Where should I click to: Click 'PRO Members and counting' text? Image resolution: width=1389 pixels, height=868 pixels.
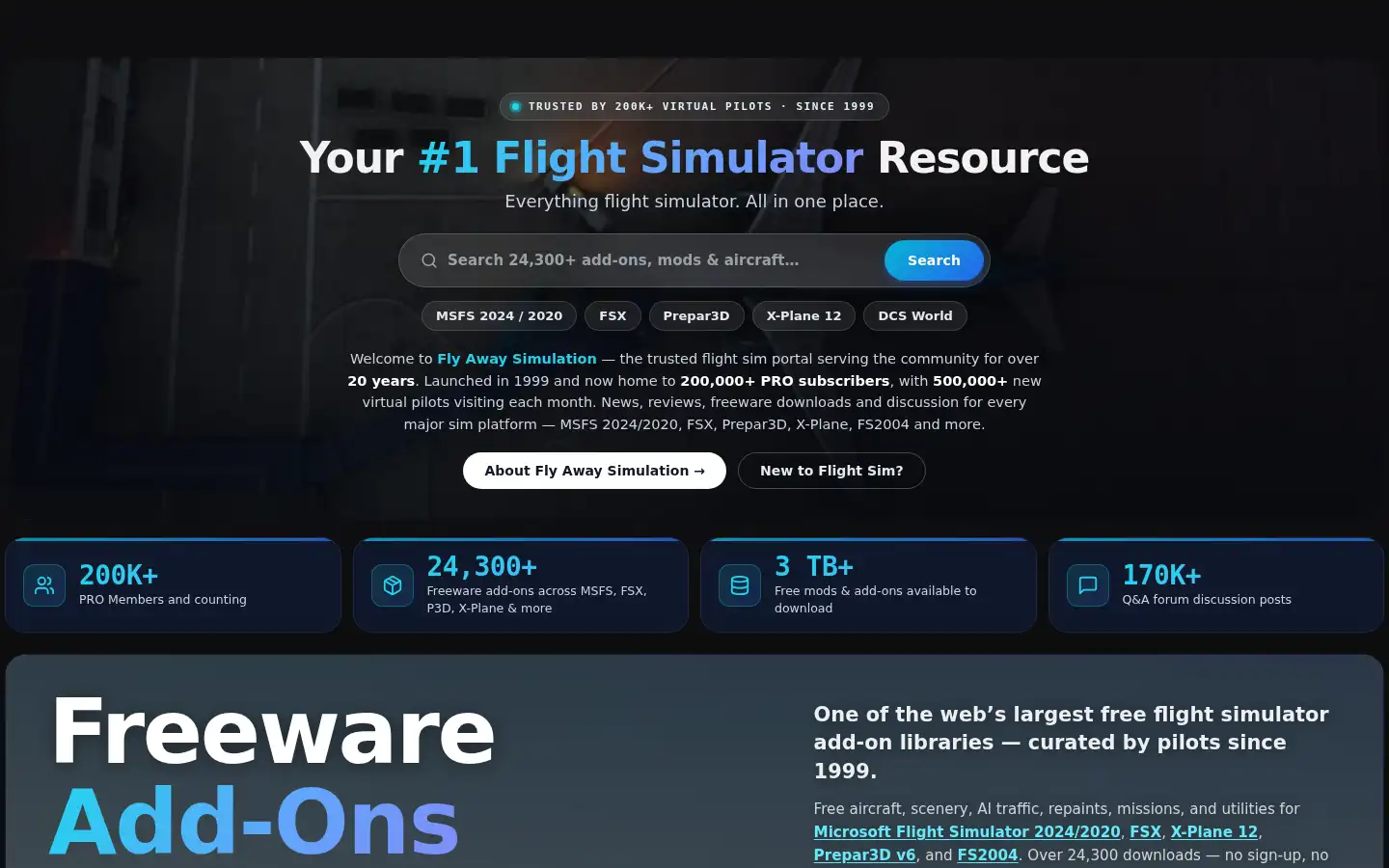(x=163, y=600)
